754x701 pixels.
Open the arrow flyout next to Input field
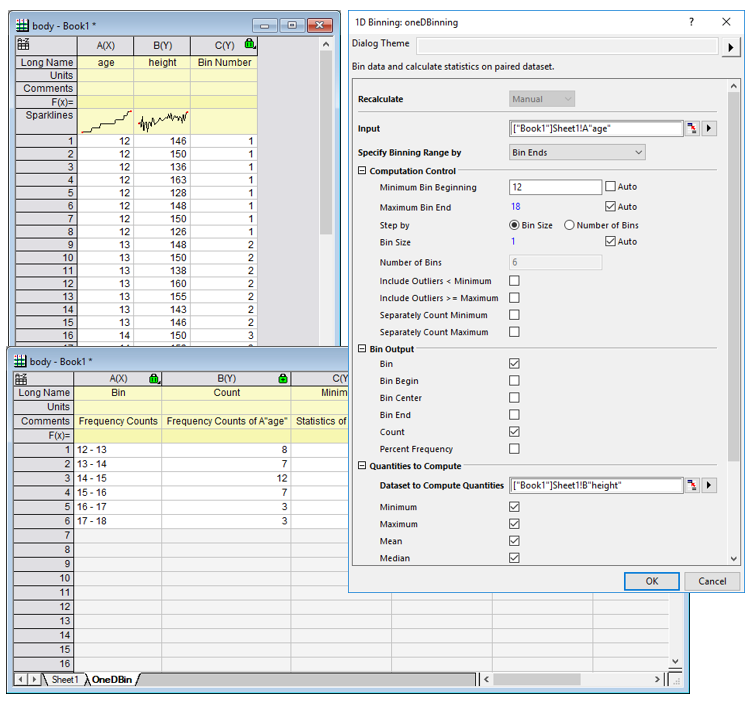(x=709, y=128)
